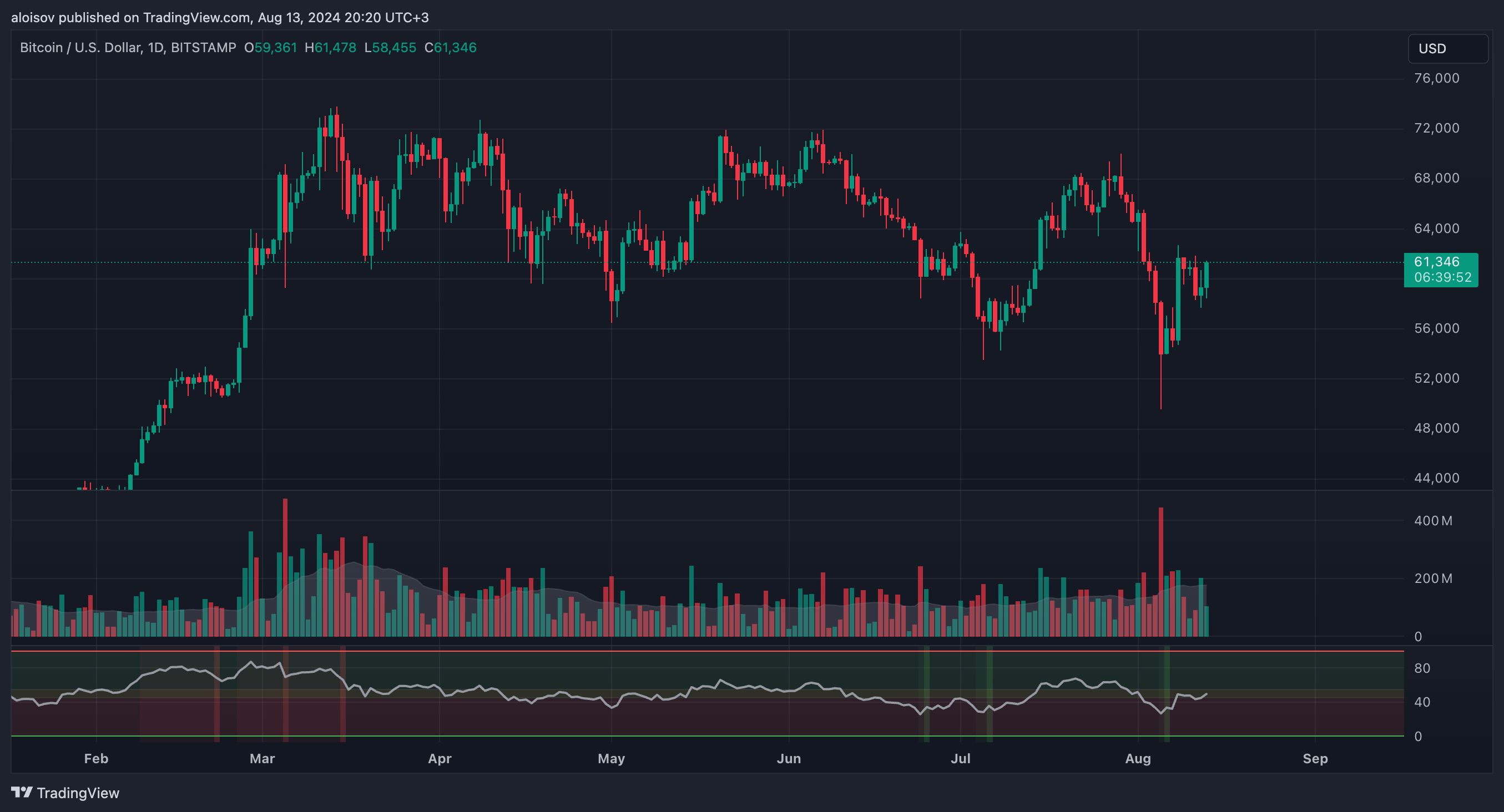Select the open value O59,361
This screenshot has height=812, width=1504.
[270, 48]
